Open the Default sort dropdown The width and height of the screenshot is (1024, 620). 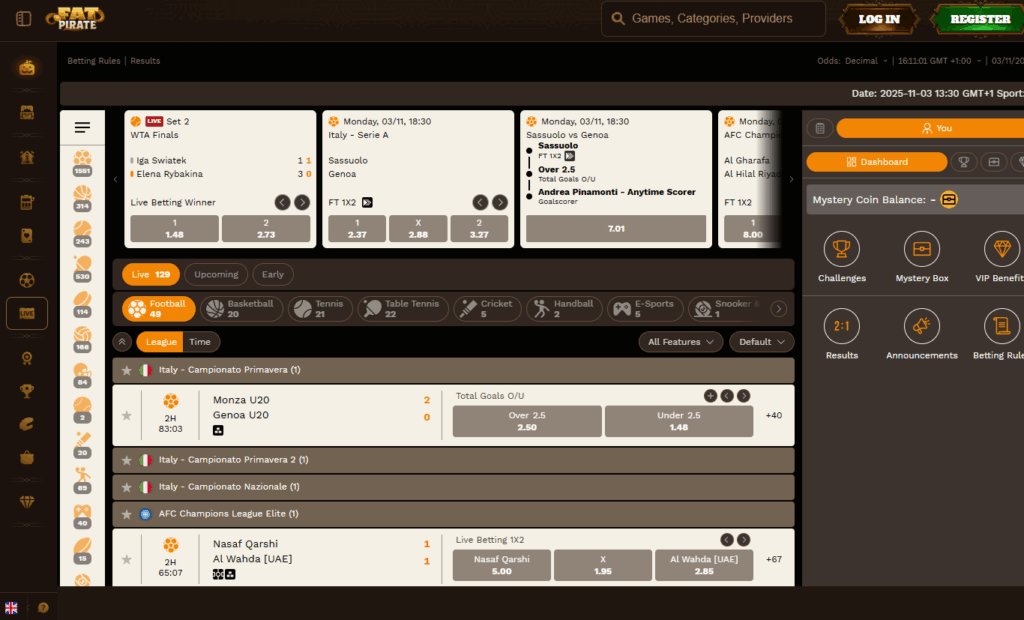coord(761,342)
